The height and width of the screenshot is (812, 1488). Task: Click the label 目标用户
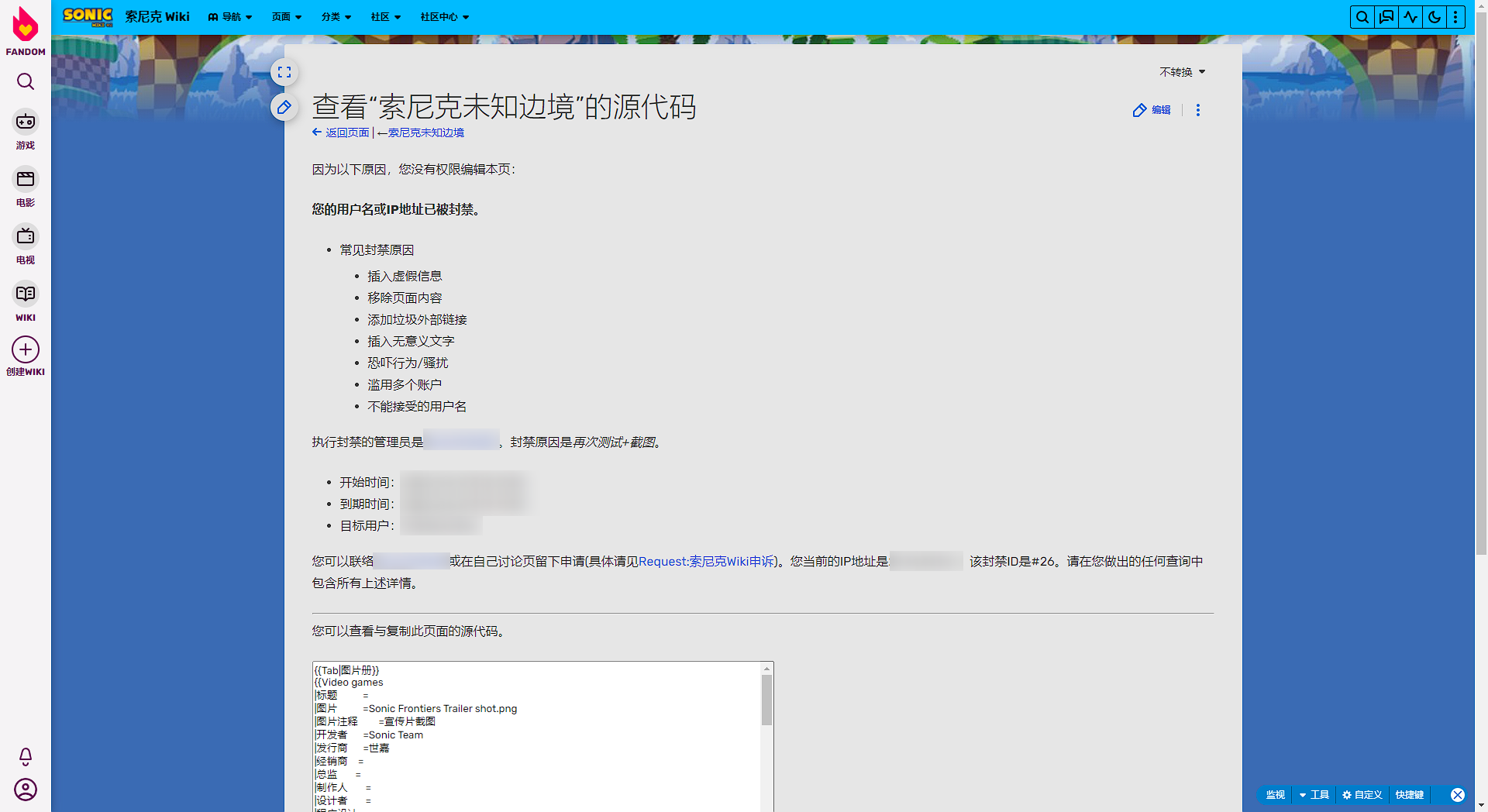click(367, 526)
